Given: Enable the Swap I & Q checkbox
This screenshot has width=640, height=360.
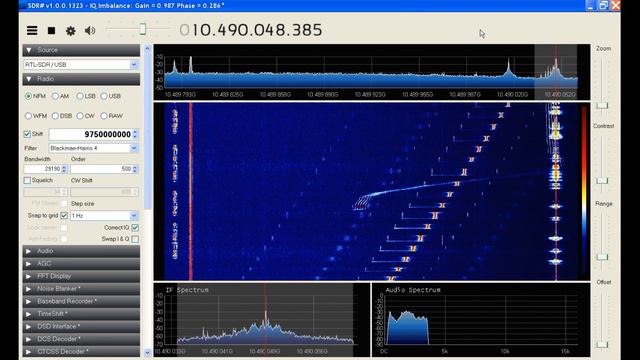Looking at the screenshot, I should [x=135, y=239].
